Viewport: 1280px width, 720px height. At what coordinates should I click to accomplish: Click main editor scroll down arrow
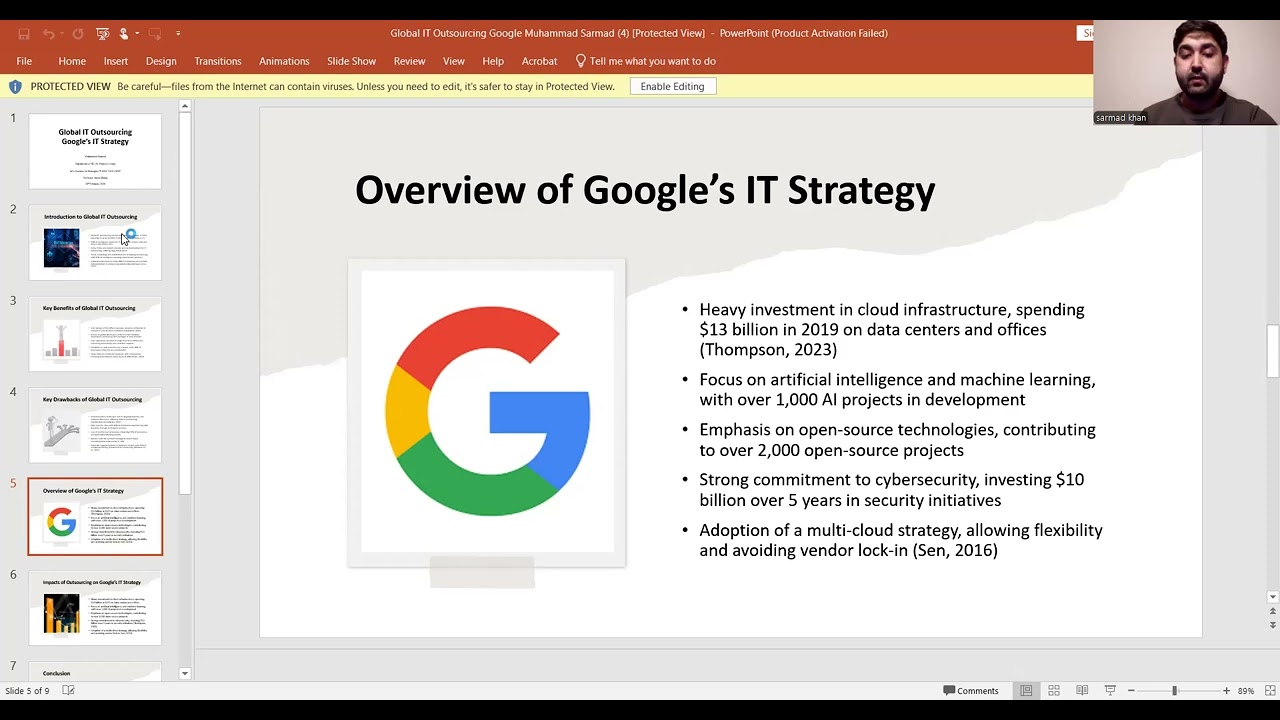click(1273, 597)
